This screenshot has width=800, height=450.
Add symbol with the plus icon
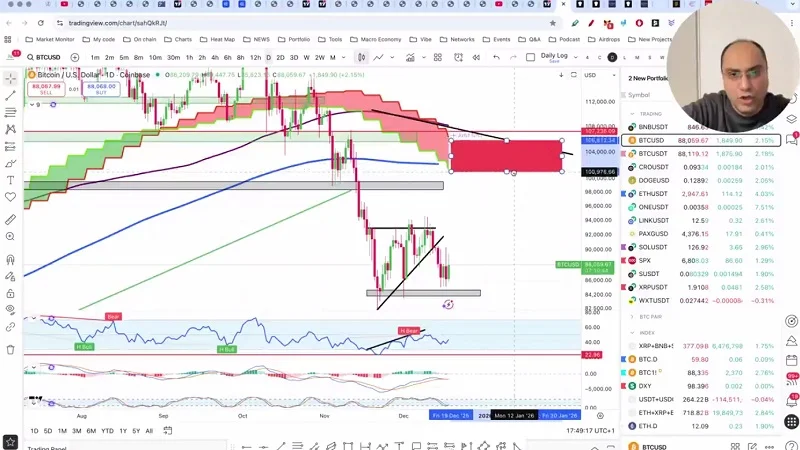[x=75, y=57]
